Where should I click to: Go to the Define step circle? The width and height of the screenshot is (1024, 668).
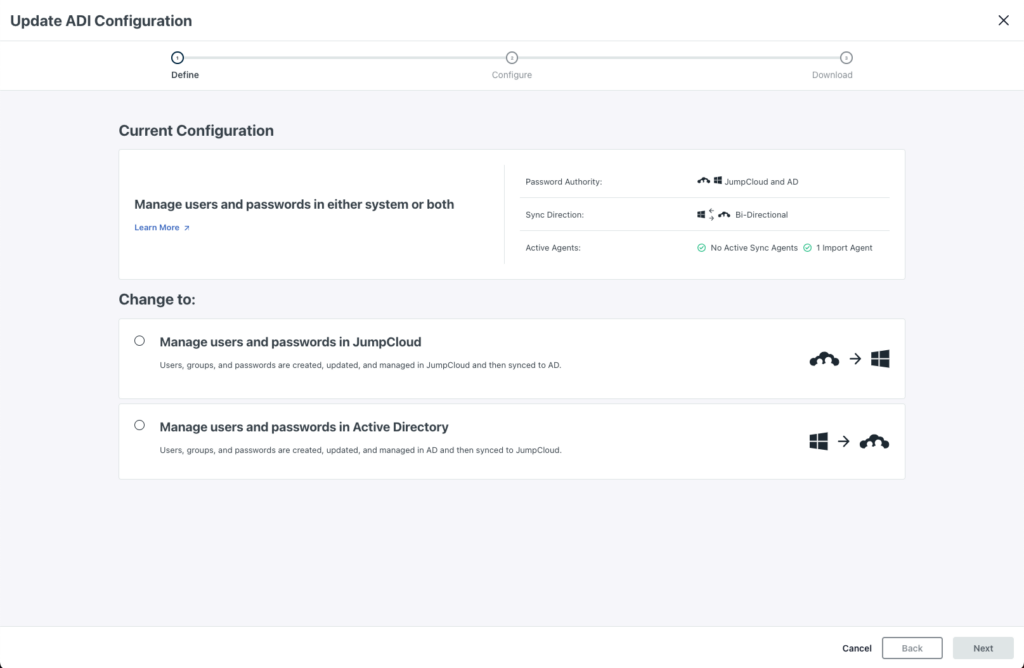pyautogui.click(x=177, y=58)
